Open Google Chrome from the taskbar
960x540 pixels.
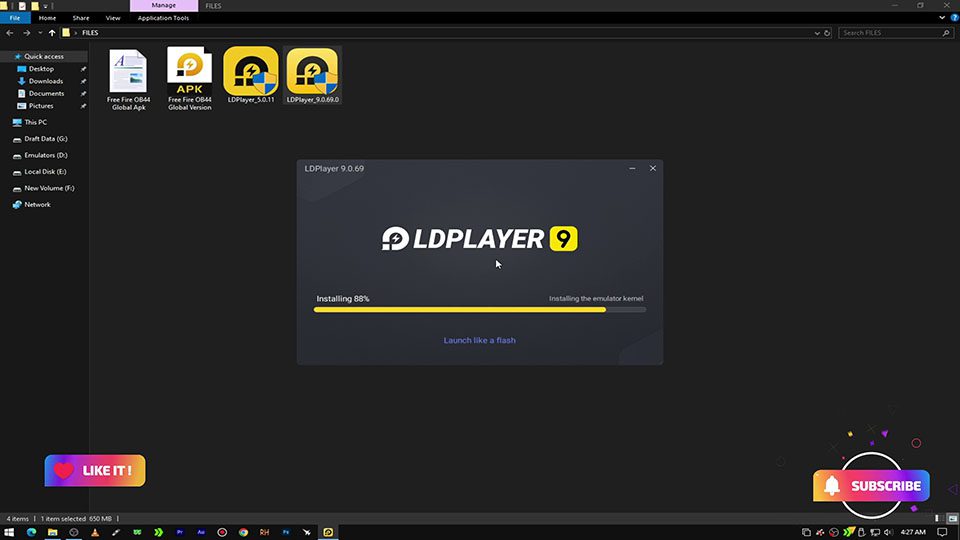click(x=244, y=533)
